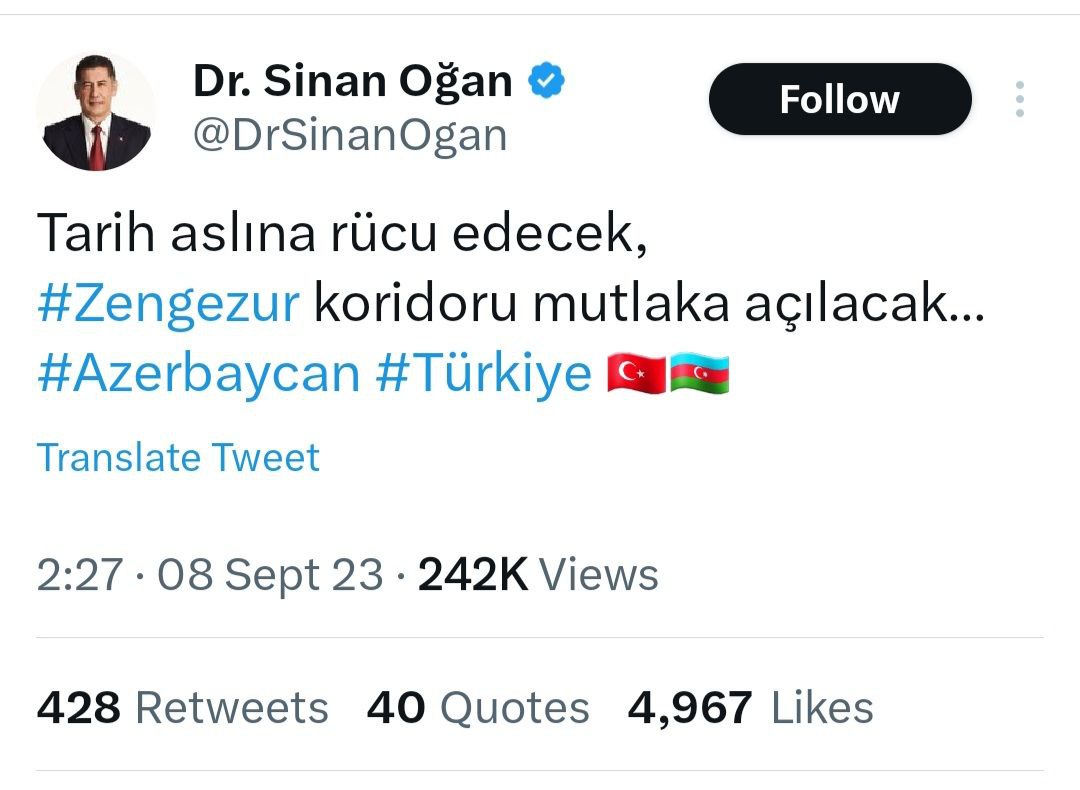Viewport: 1080px width, 790px height.
Task: Open the 2:27 tweet timestamp
Action: 80,574
